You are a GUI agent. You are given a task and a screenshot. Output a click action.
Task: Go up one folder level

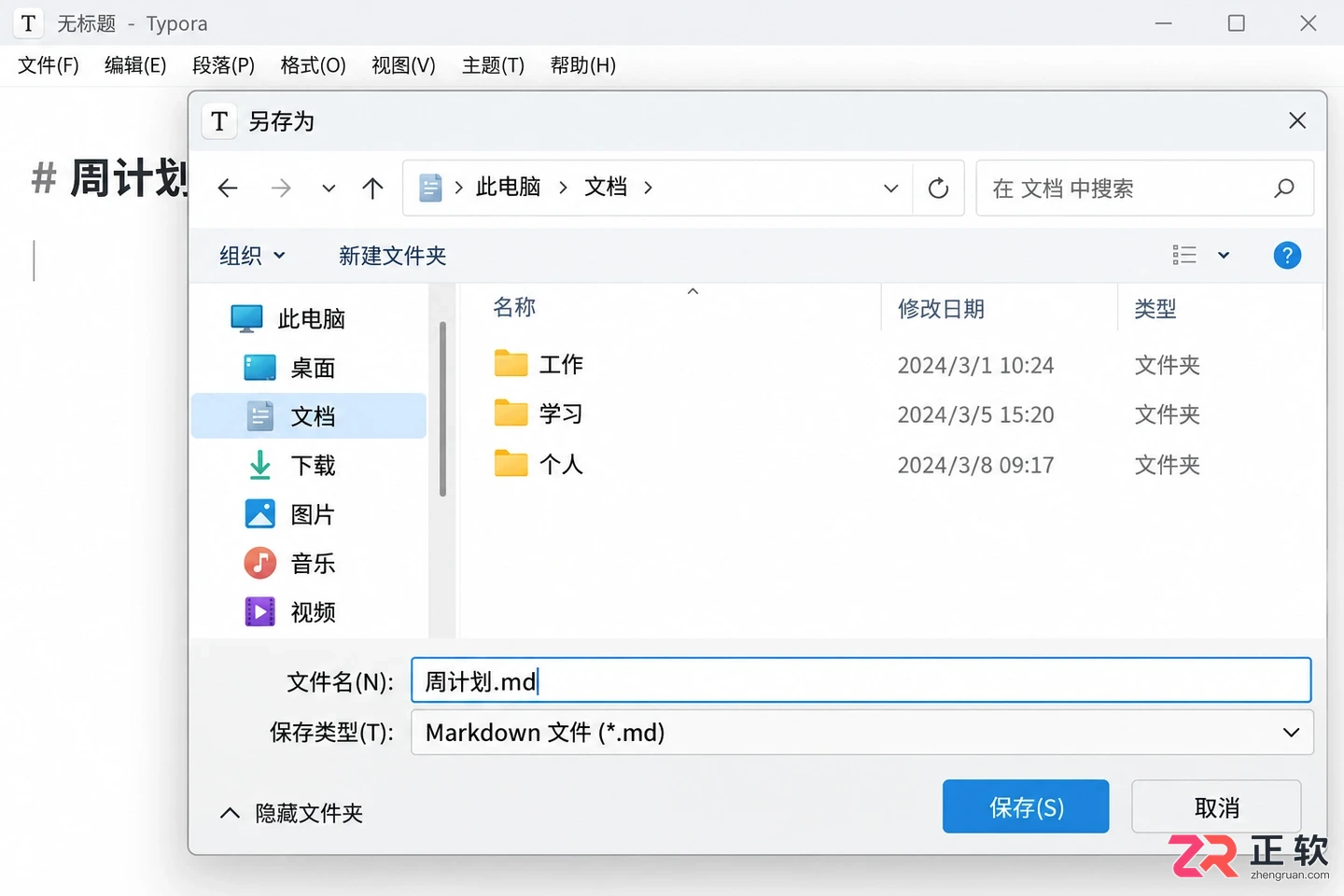tap(372, 189)
